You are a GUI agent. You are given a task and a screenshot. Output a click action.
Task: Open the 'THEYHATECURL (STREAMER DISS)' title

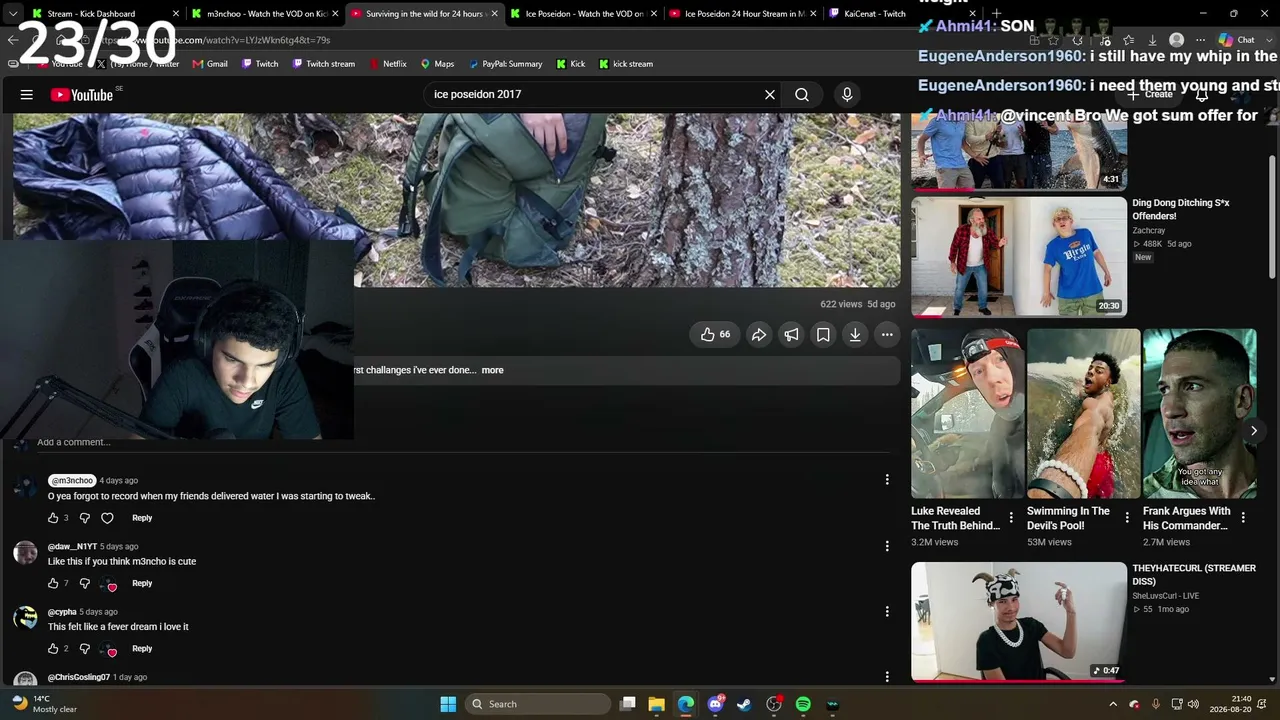point(1194,575)
